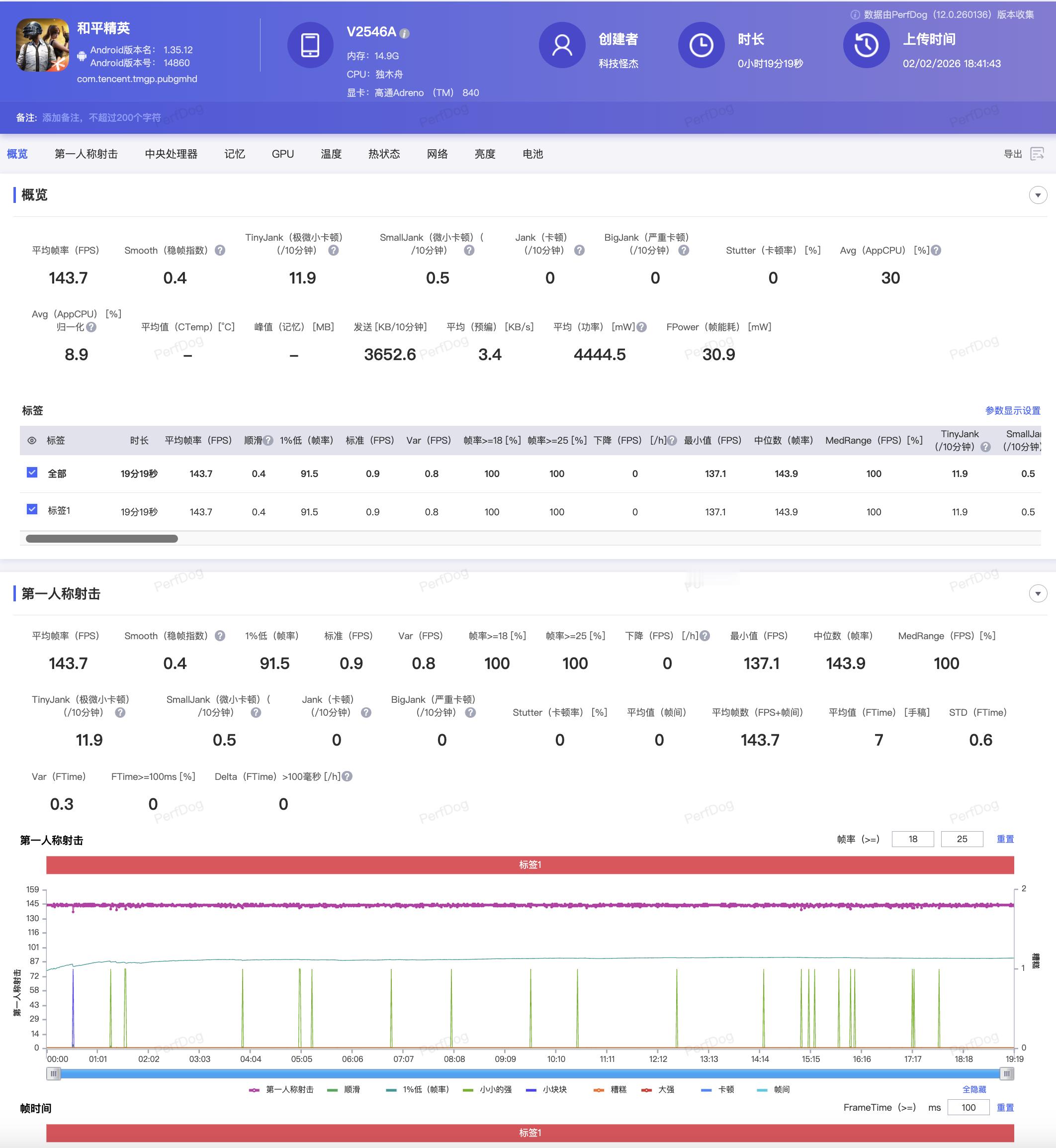Click the creator avatar icon
1056x1148 pixels.
click(x=562, y=45)
